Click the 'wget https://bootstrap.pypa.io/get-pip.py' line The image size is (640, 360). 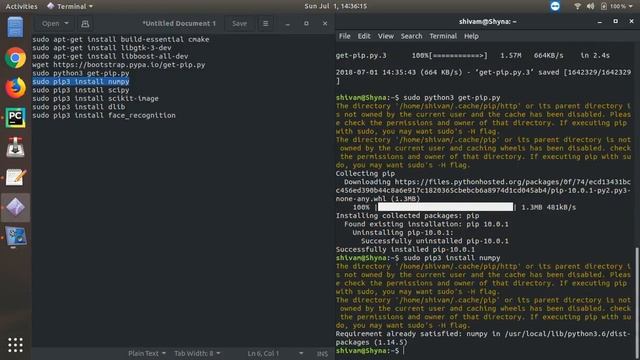coord(119,64)
